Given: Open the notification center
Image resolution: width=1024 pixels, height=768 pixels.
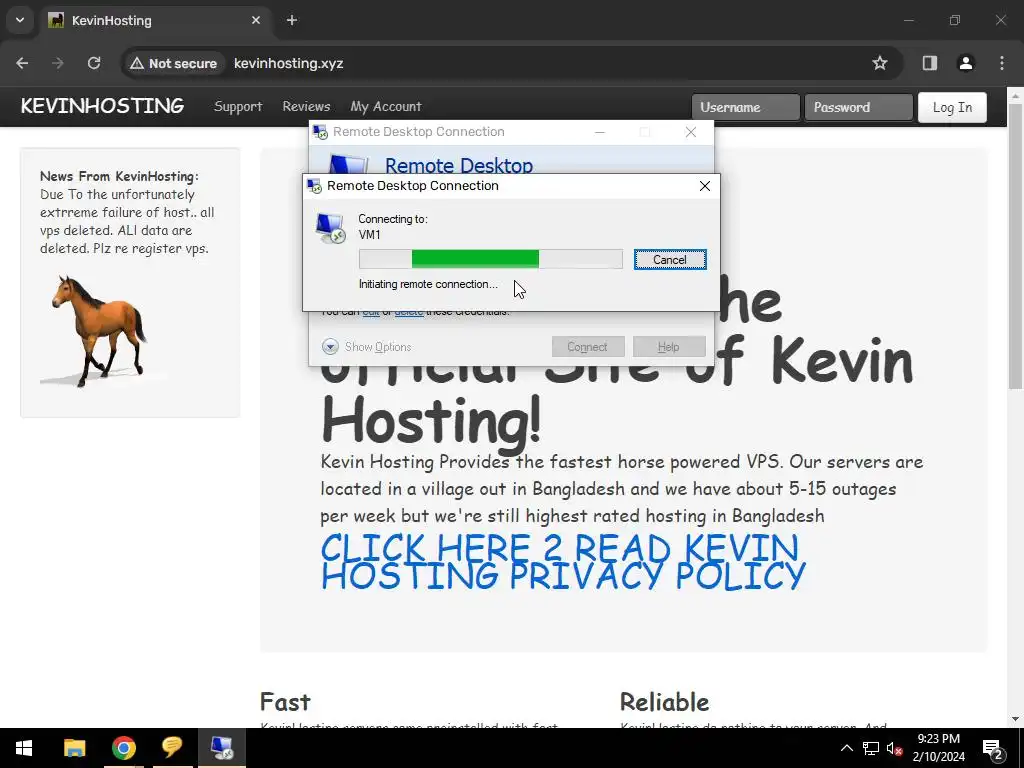Looking at the screenshot, I should tap(993, 748).
